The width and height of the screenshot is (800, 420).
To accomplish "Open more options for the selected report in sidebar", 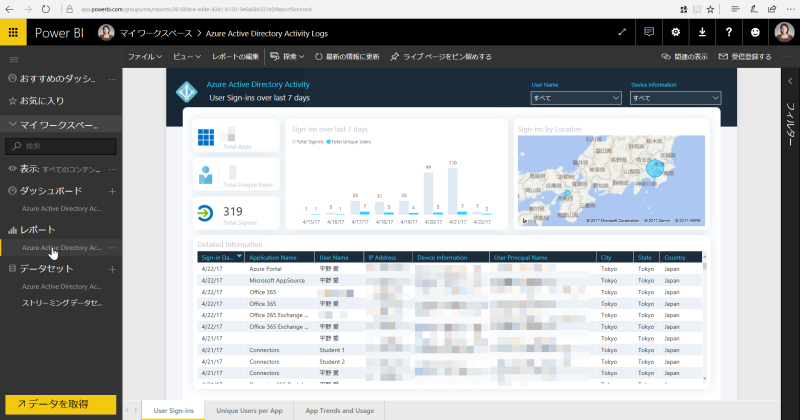I will click(112, 248).
